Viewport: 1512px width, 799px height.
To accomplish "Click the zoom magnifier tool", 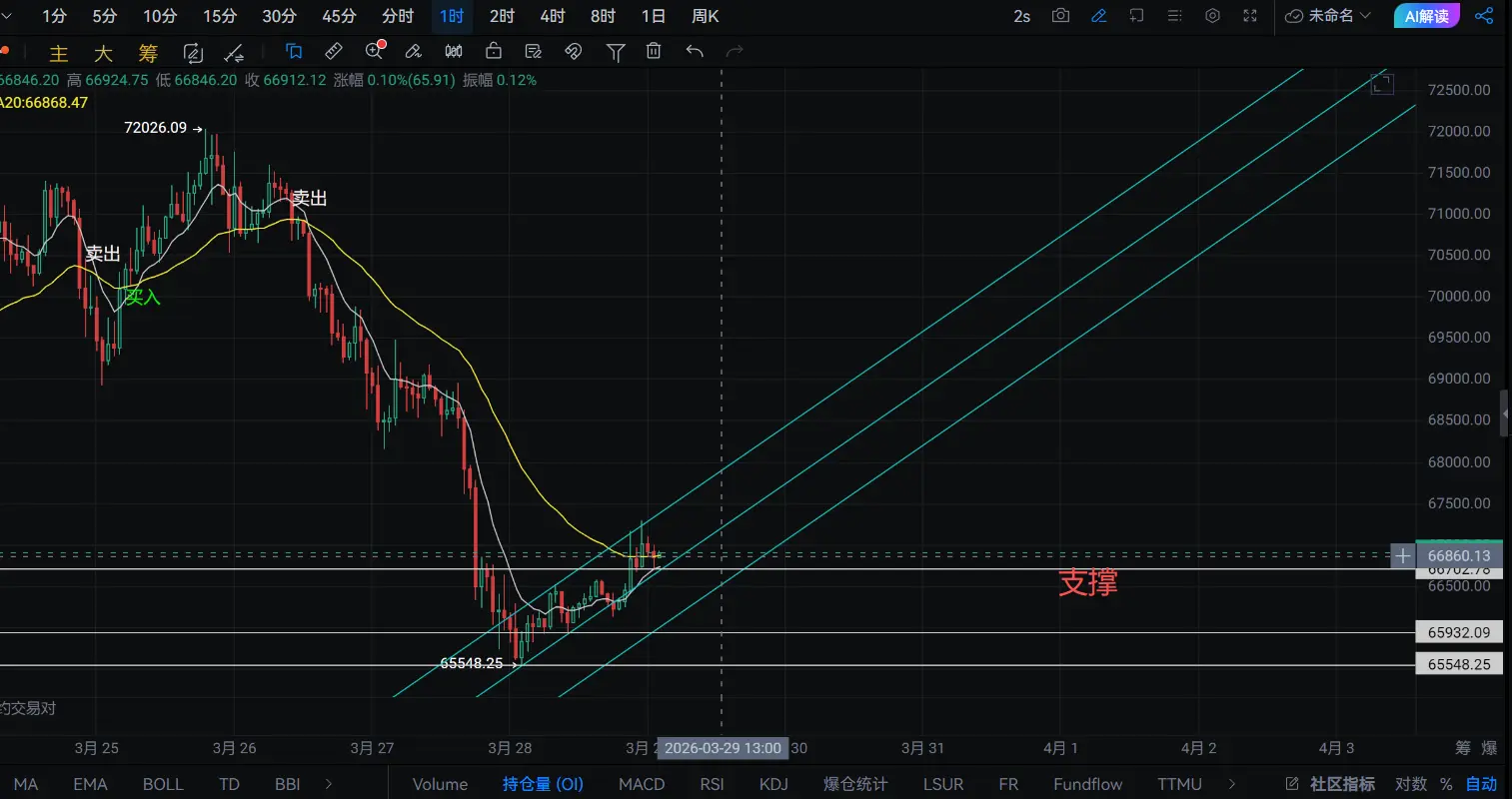I will (x=375, y=51).
